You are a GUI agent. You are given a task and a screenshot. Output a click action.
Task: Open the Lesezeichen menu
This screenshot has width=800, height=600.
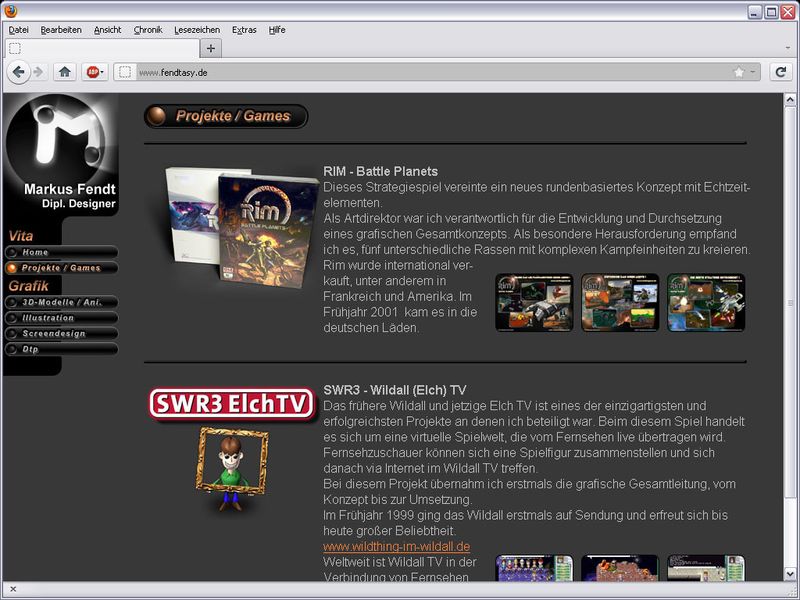click(197, 30)
